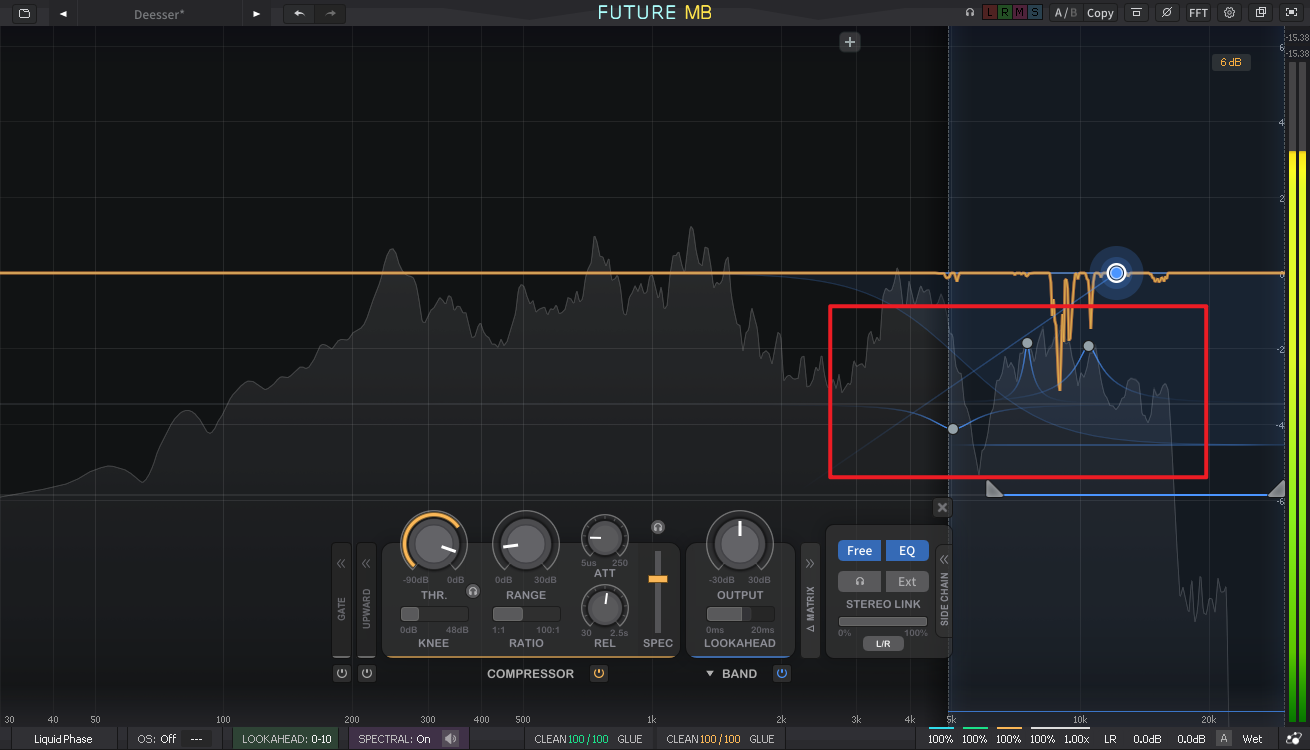Expand the Gate panel
Viewport: 1310px width, 750px height.
click(342, 564)
